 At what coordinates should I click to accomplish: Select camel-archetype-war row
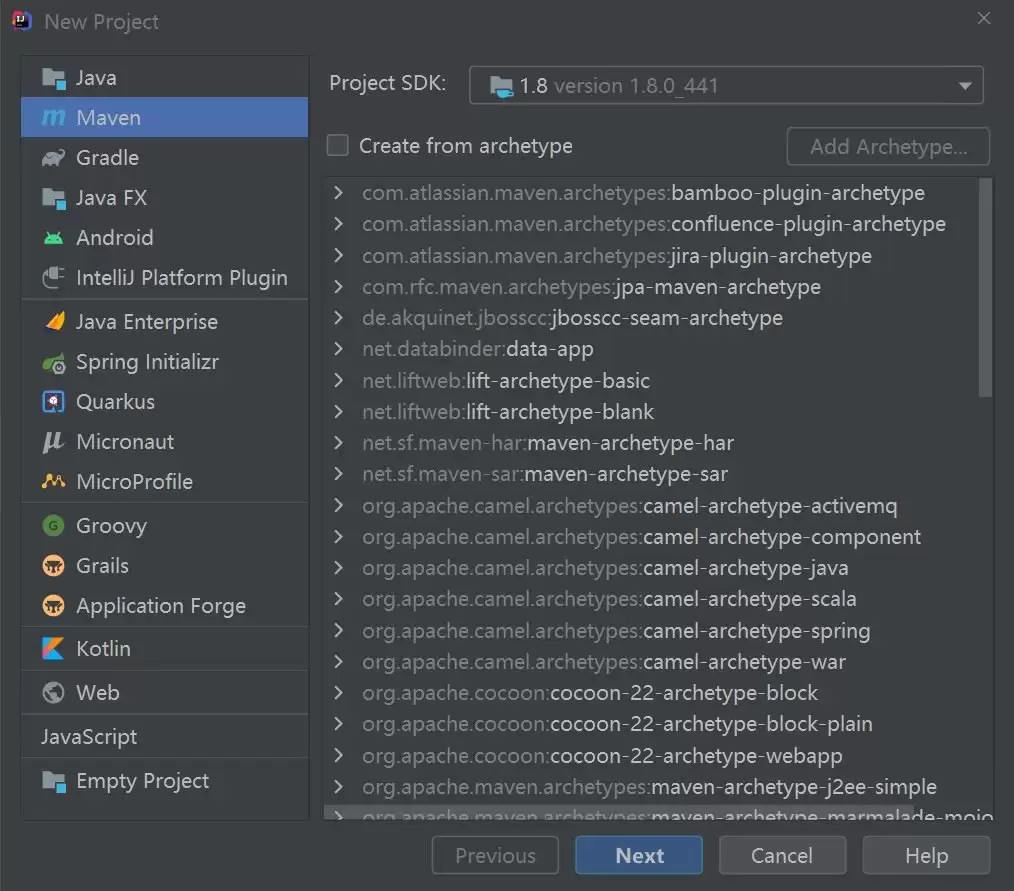pyautogui.click(x=653, y=661)
